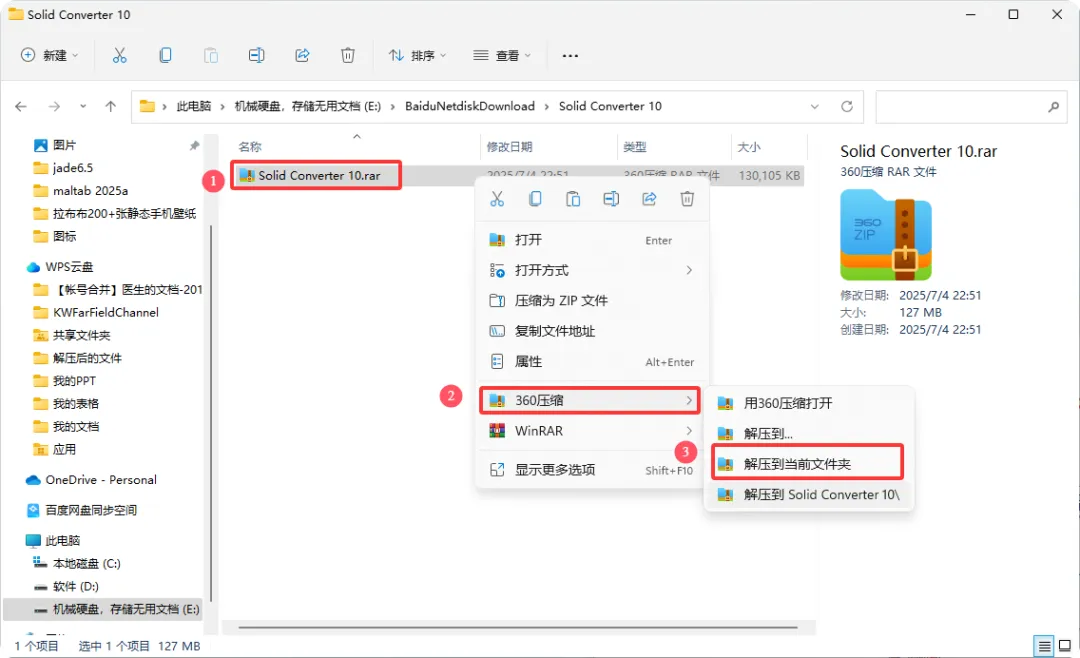Open 图片 in the sidebar
This screenshot has height=658, width=1080.
(64, 145)
